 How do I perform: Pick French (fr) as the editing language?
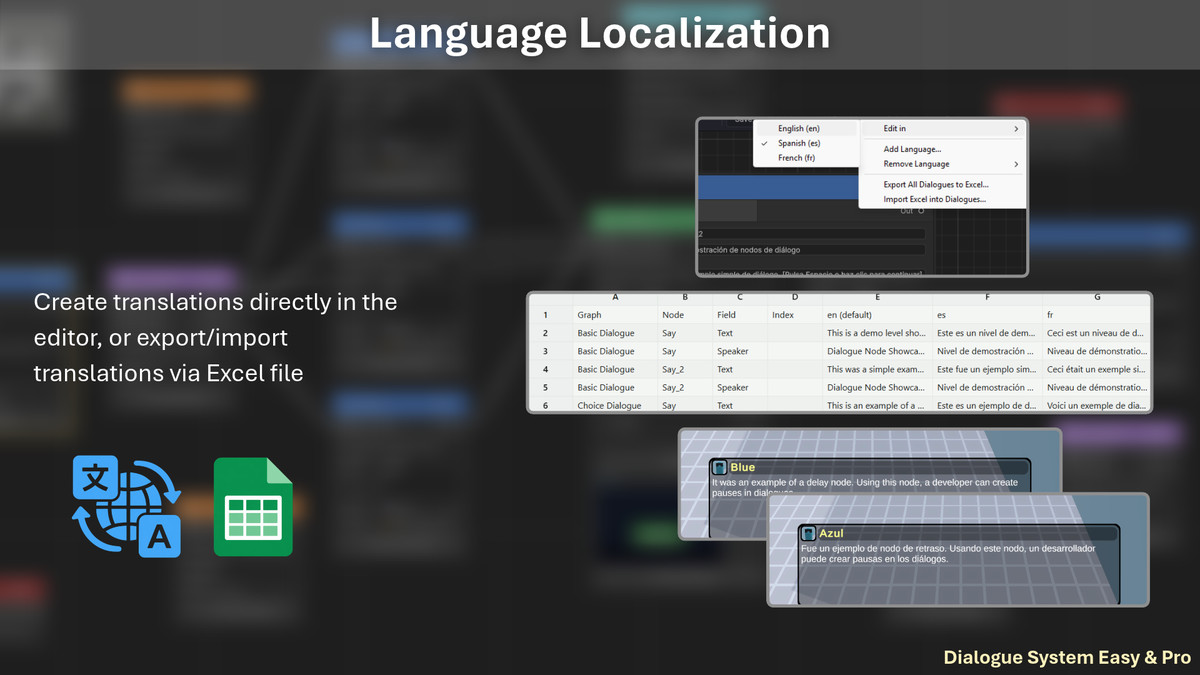[807, 158]
